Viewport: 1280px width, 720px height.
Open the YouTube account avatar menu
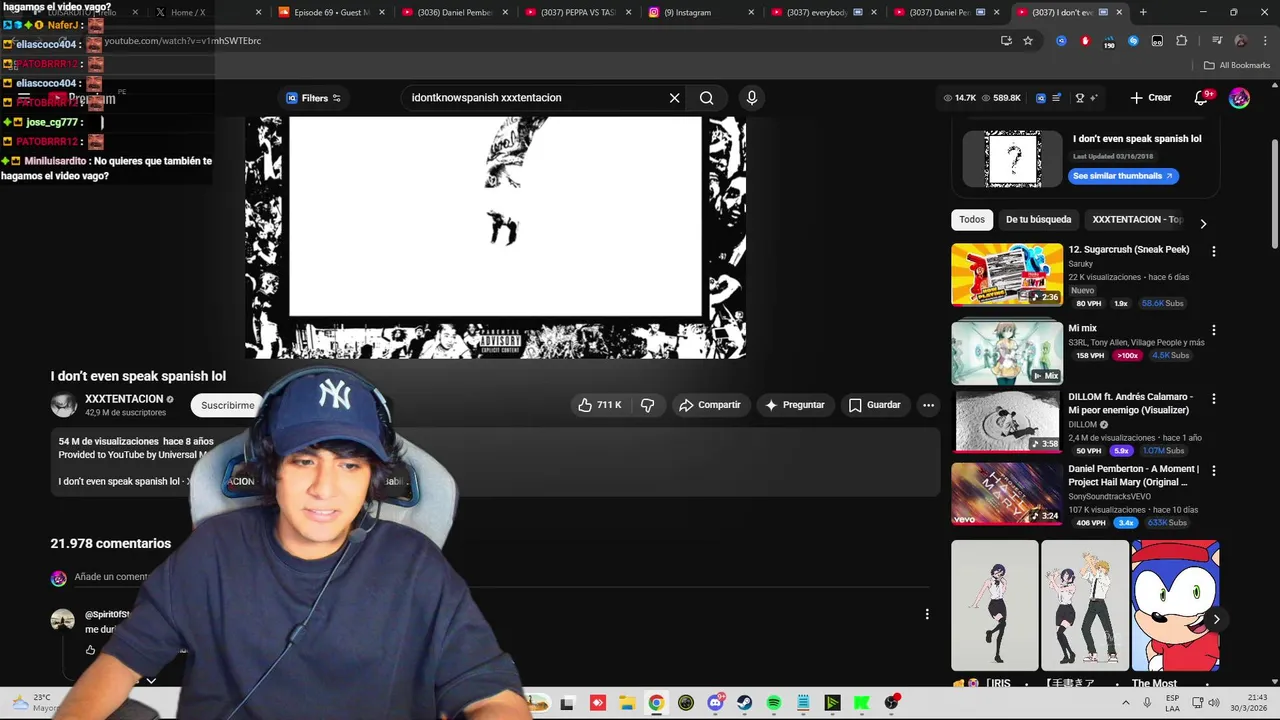click(1239, 98)
